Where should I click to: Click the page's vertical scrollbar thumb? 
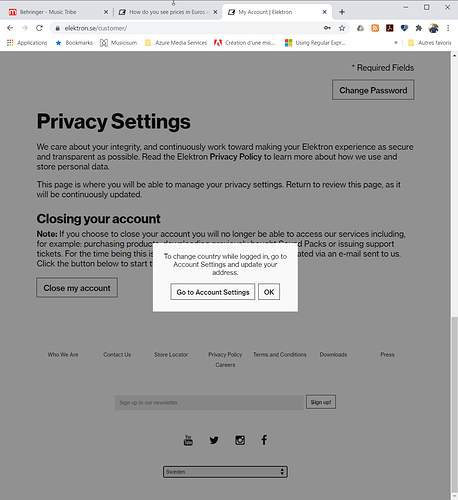(454, 403)
